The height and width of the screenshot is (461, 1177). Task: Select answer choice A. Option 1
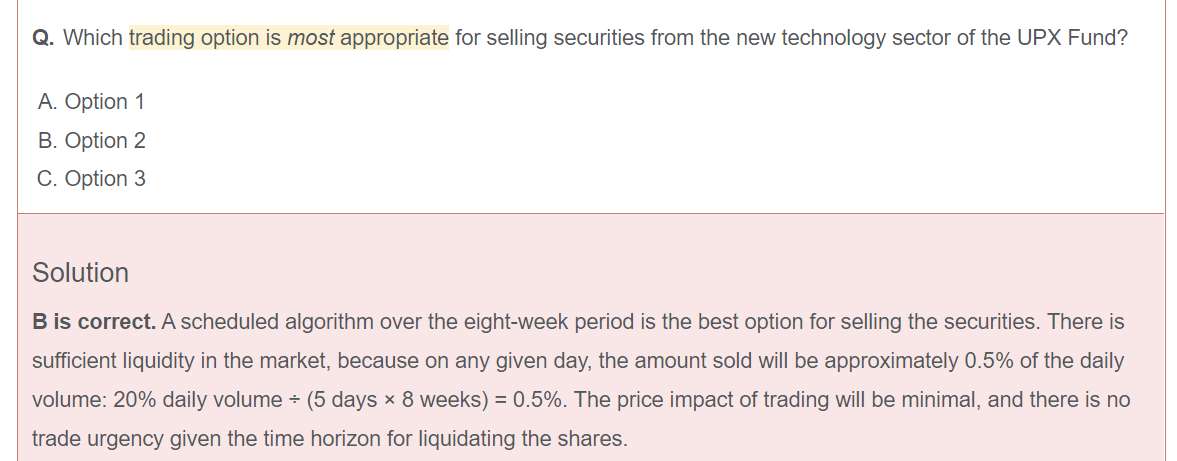click(91, 102)
